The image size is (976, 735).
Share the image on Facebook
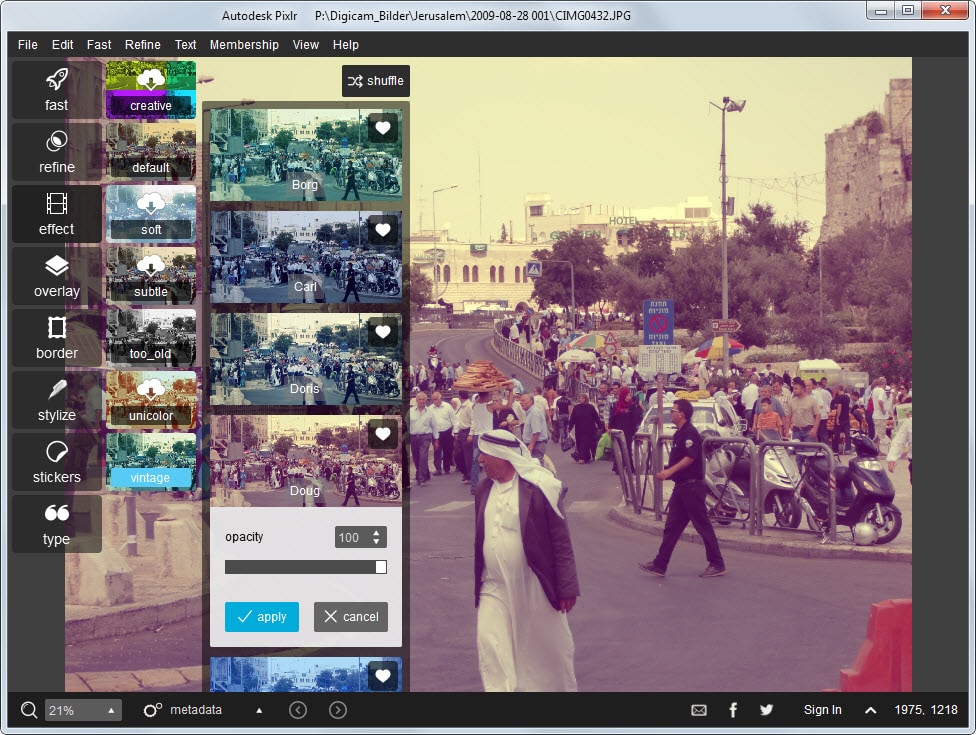pos(733,710)
